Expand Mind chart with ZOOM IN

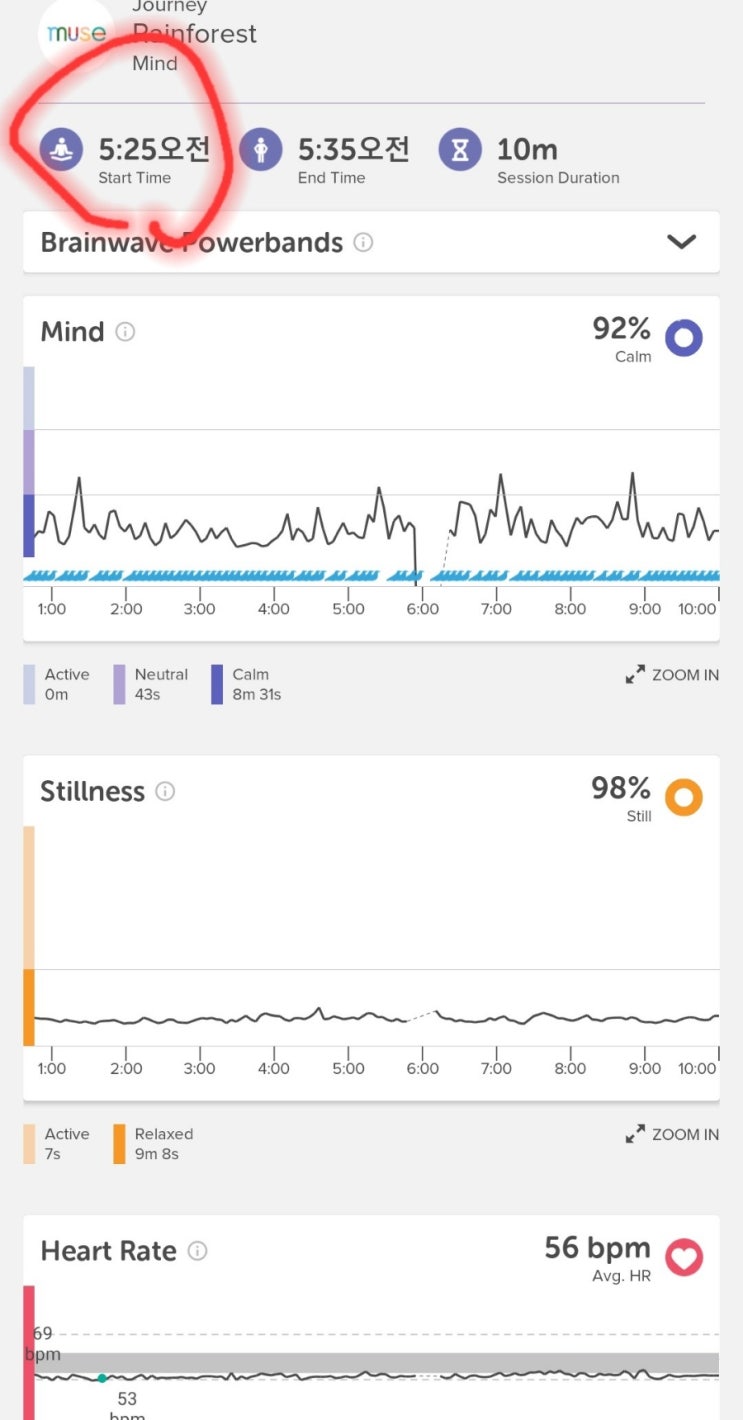tap(672, 675)
